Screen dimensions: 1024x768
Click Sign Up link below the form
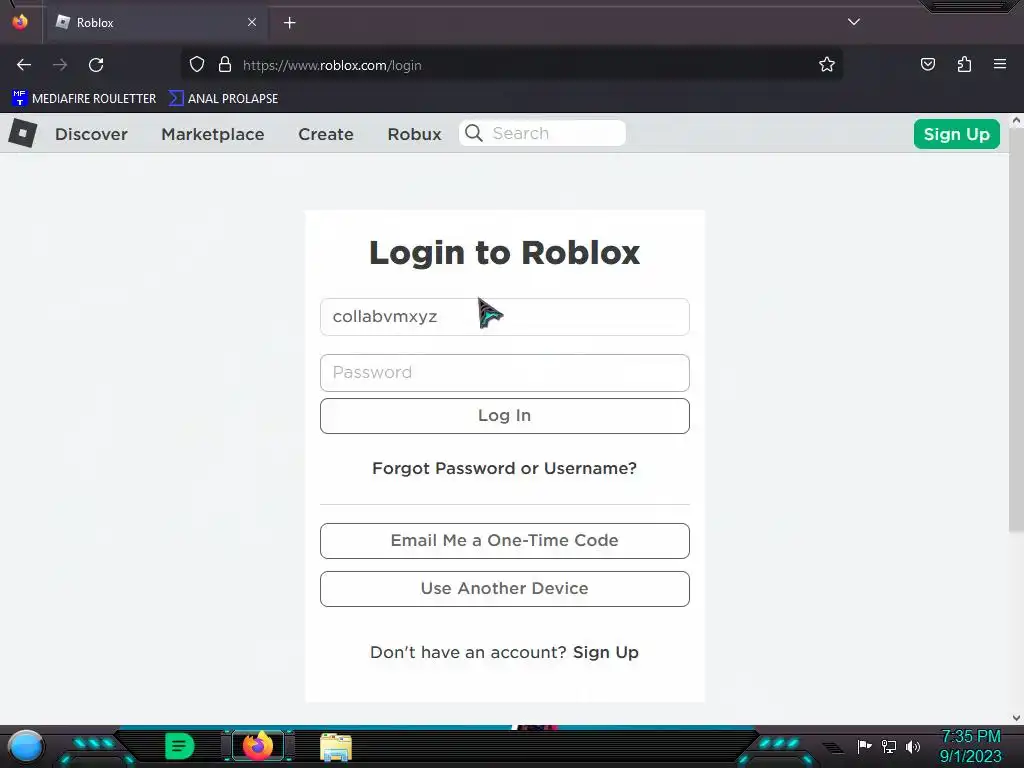605,652
